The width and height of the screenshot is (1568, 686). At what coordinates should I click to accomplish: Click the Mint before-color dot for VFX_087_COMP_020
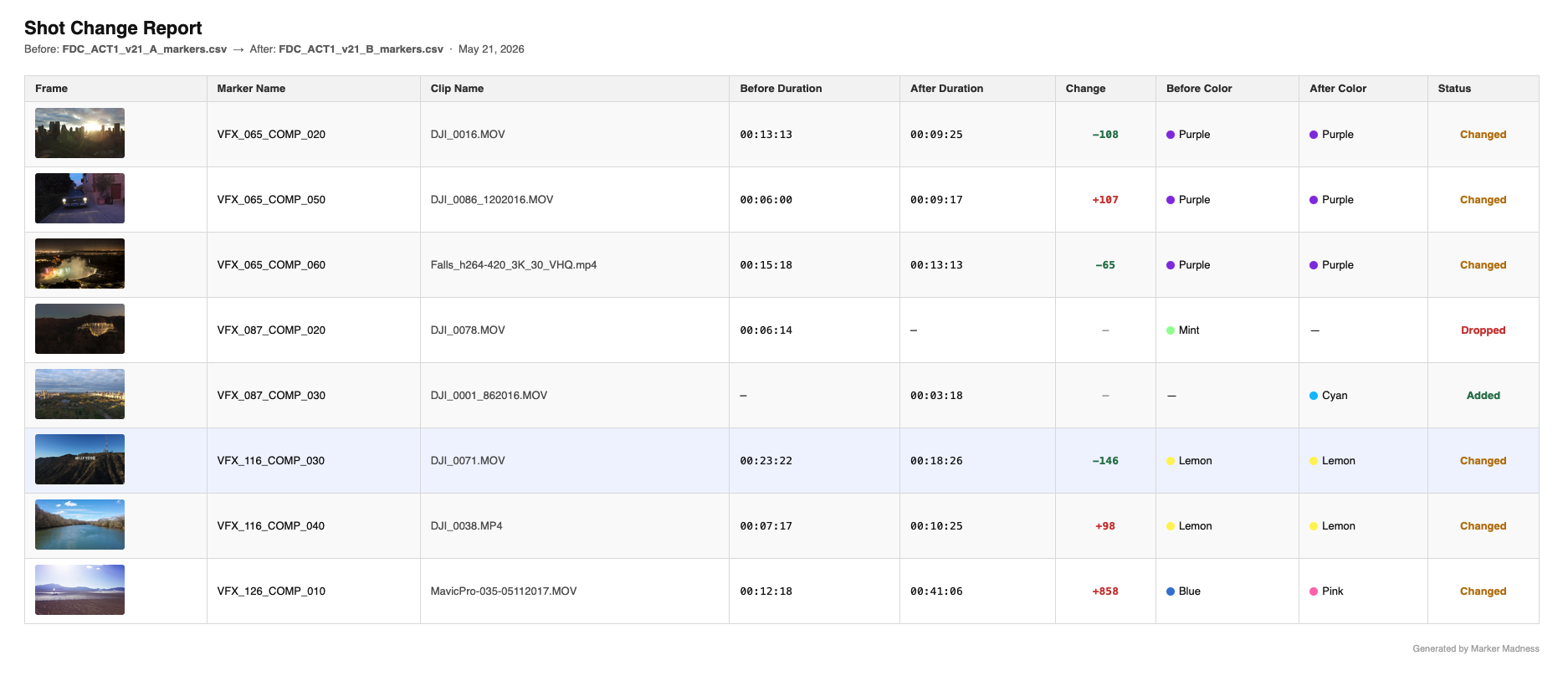[1171, 330]
